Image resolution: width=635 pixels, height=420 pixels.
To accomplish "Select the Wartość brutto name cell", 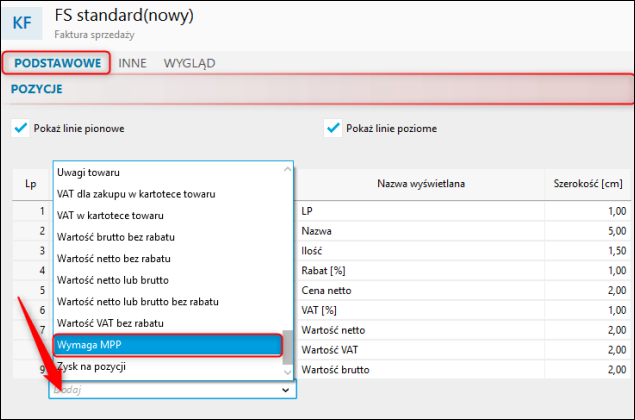I will pos(421,369).
